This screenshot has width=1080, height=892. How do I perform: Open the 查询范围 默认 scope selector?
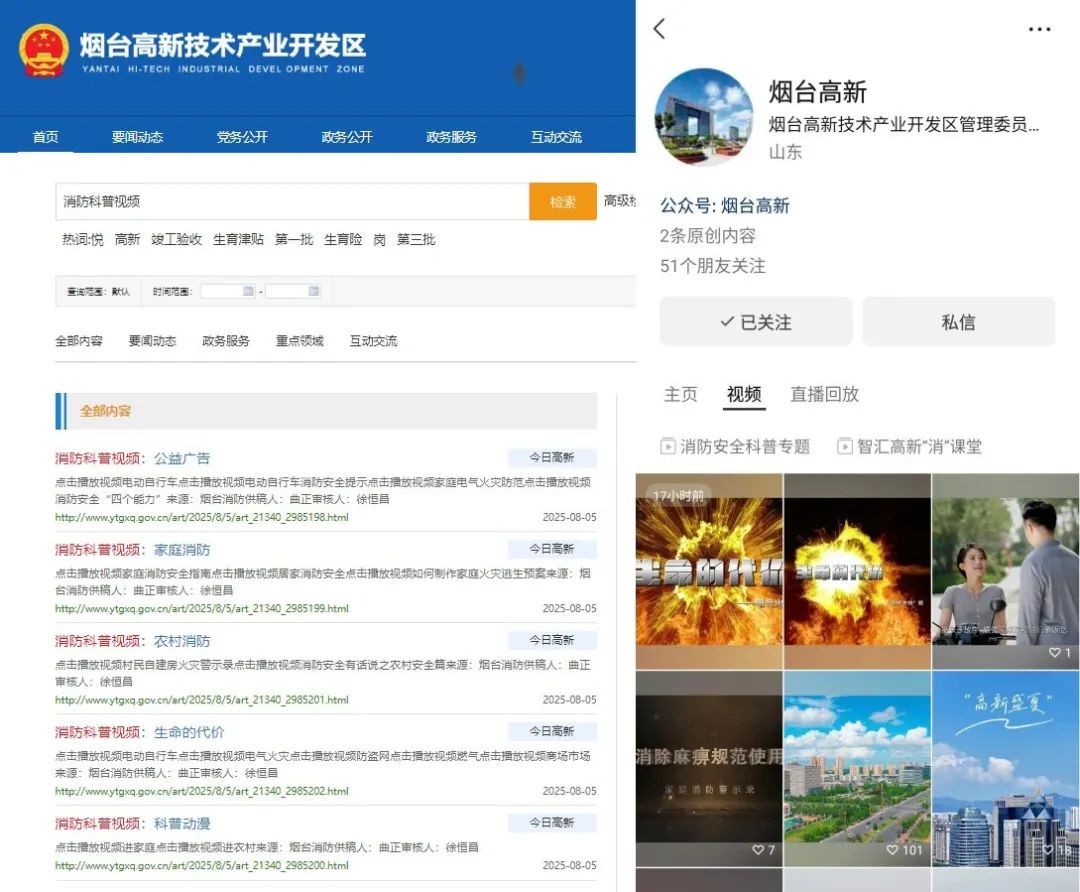click(x=98, y=292)
